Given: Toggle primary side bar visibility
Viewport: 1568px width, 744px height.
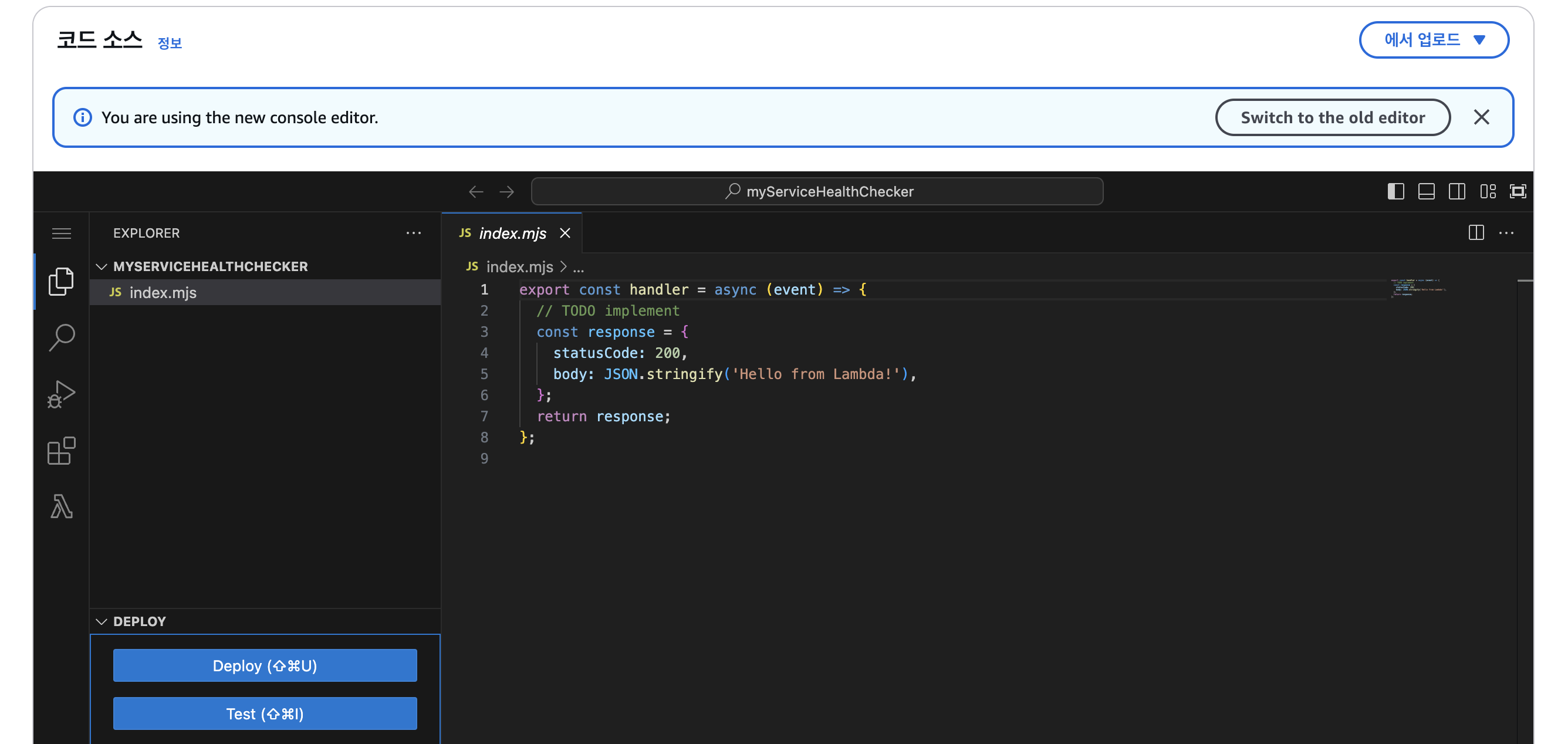Looking at the screenshot, I should [1395, 192].
